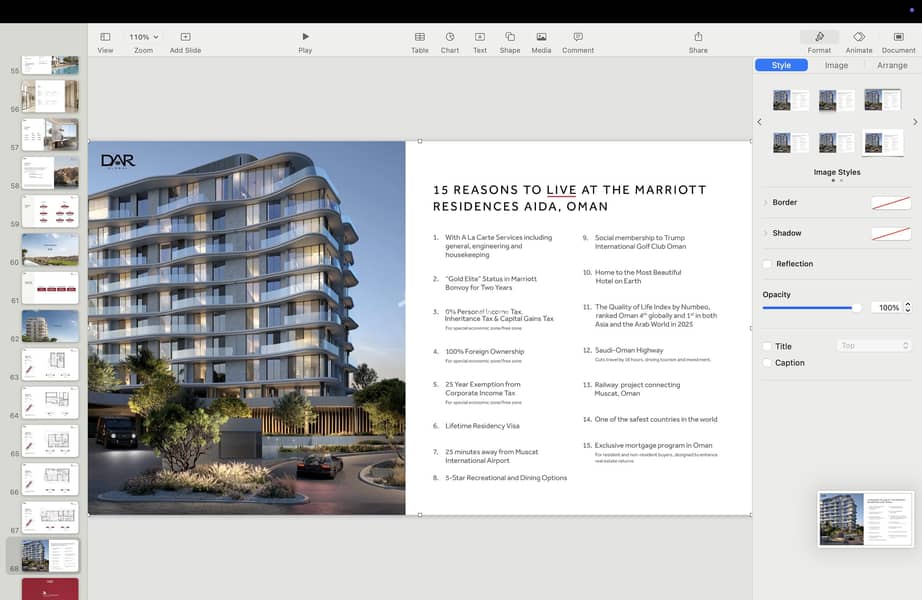Click the Share icon
The width and height of the screenshot is (922, 600).
tap(698, 36)
